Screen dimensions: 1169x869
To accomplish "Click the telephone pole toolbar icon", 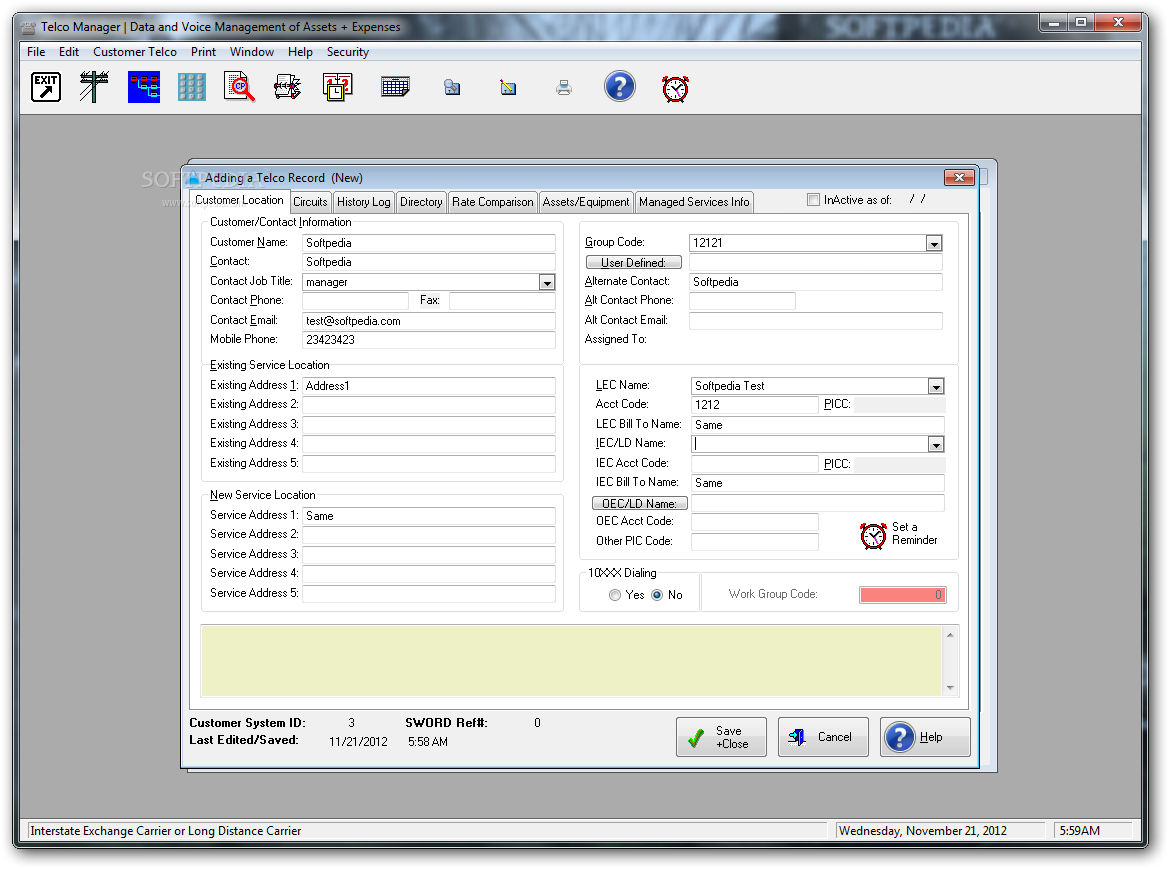I will pos(94,87).
